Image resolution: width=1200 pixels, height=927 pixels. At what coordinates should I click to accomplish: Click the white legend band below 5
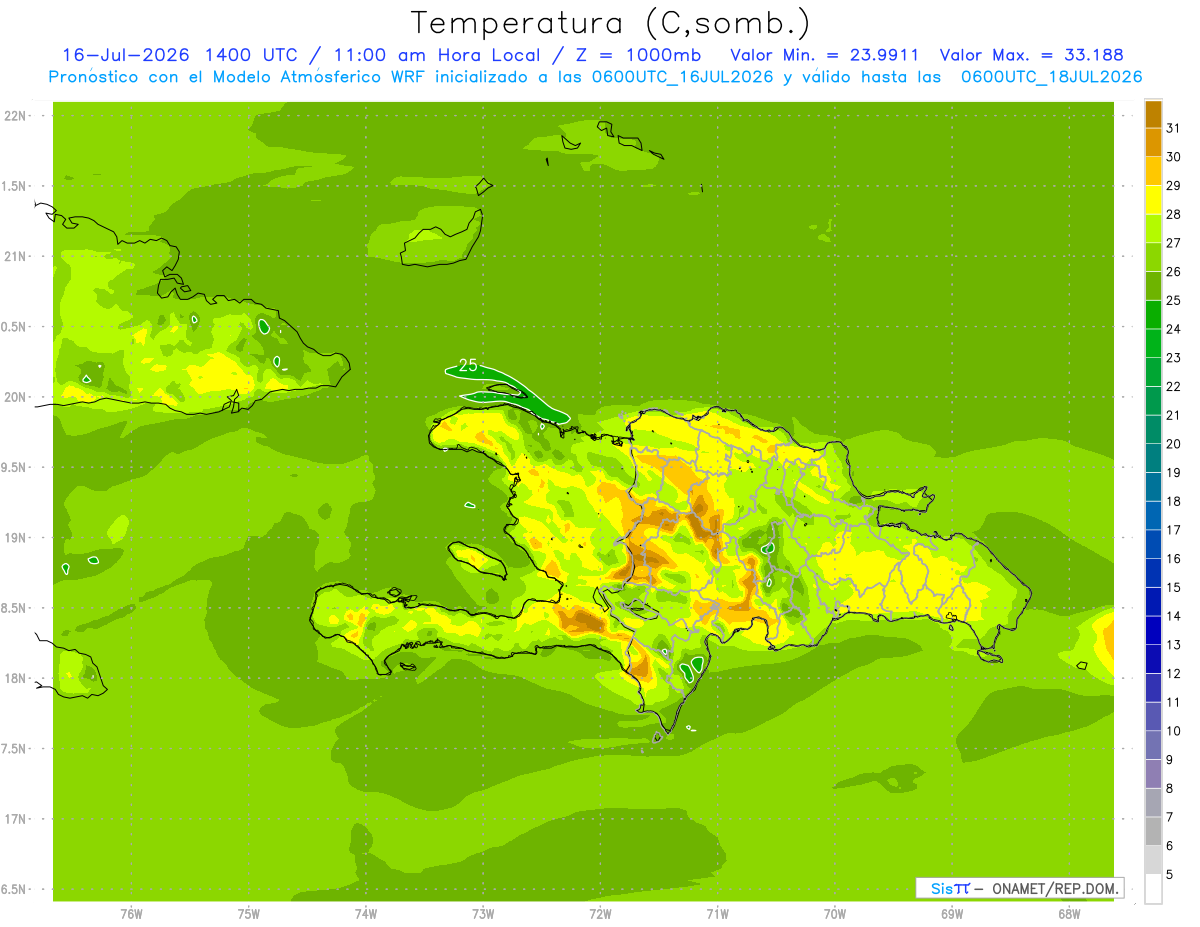point(1153,888)
